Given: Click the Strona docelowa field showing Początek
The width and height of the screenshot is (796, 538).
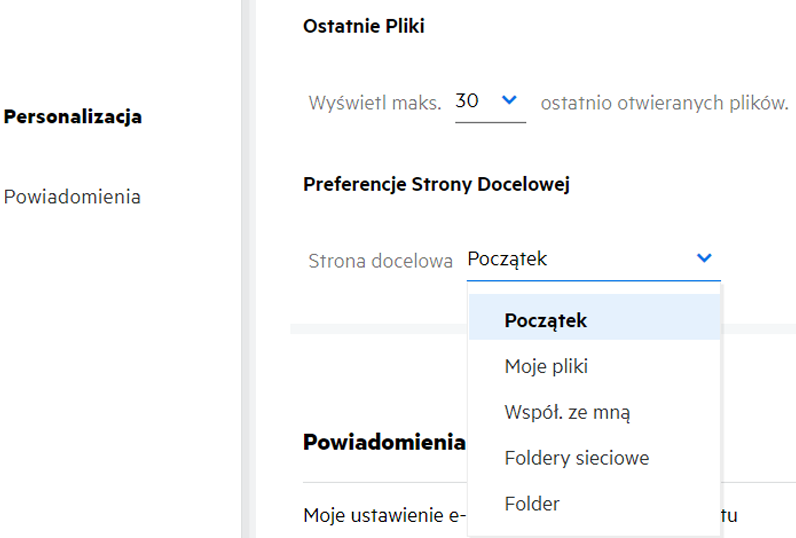Looking at the screenshot, I should (575, 259).
